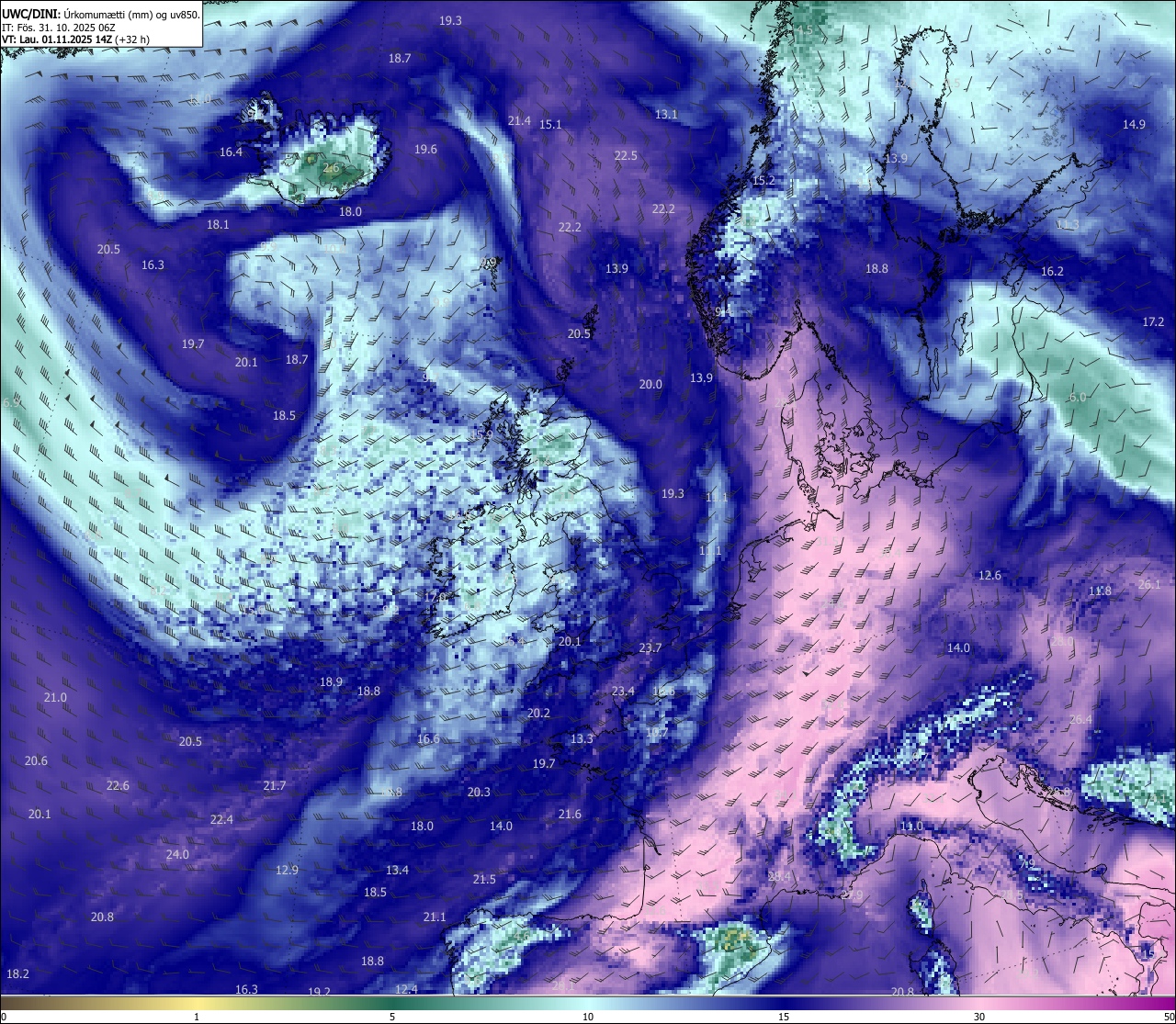
Task: Click the 17.2 value at the right edge
Action: [x=1153, y=321]
